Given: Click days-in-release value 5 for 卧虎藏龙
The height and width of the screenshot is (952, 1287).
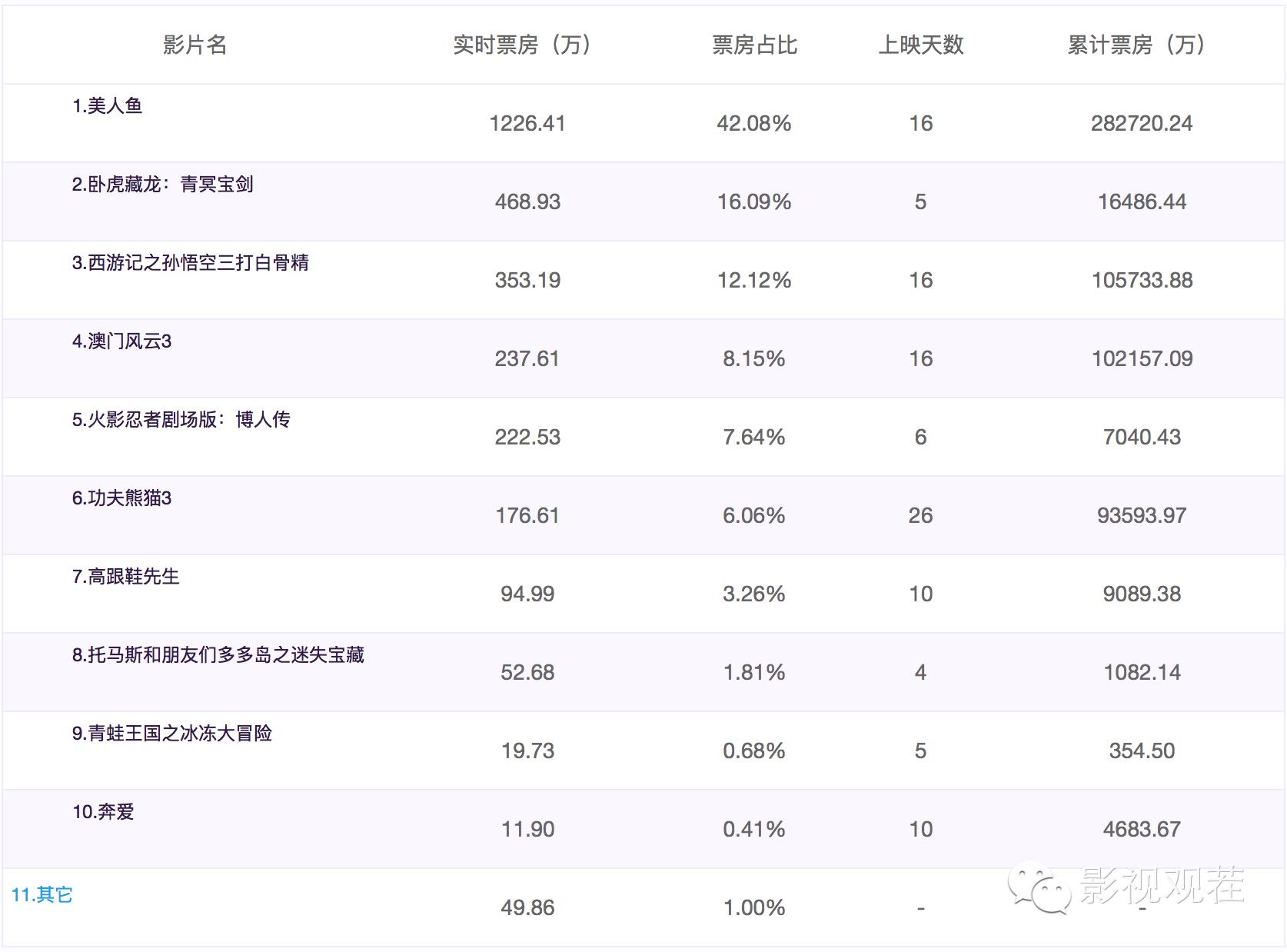Looking at the screenshot, I should coord(921,202).
